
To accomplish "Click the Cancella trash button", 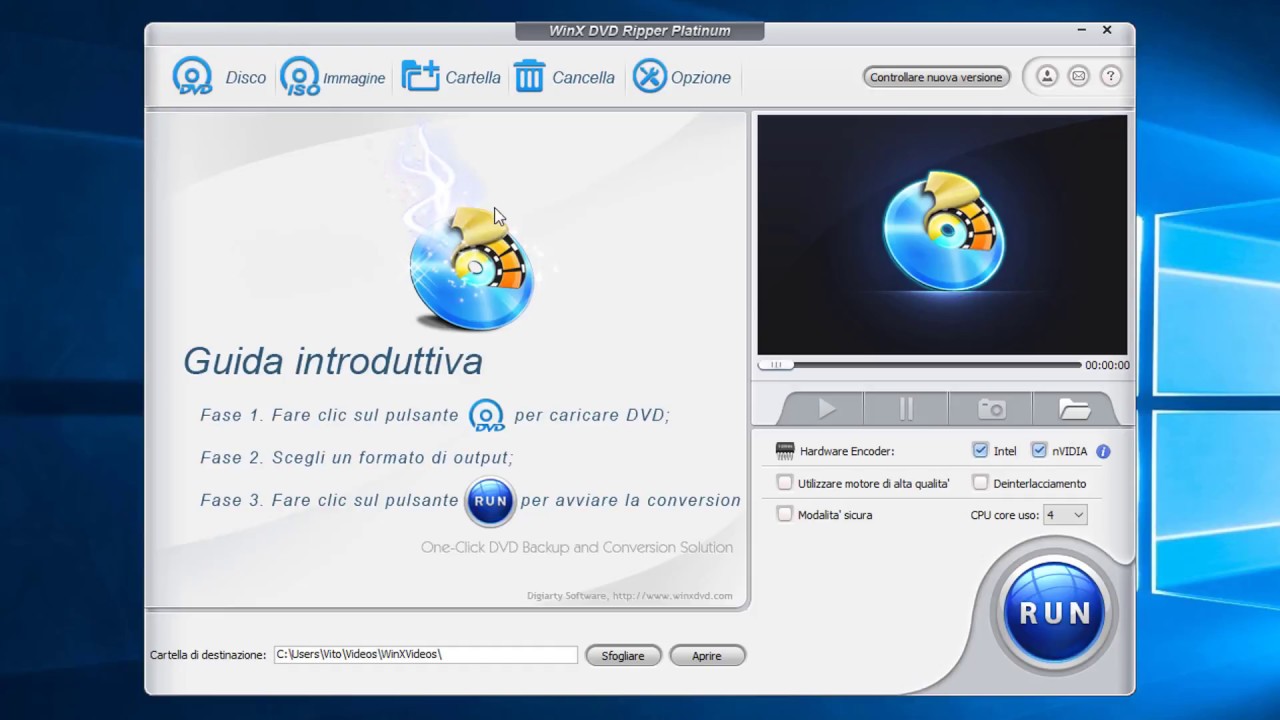I will click(x=564, y=77).
